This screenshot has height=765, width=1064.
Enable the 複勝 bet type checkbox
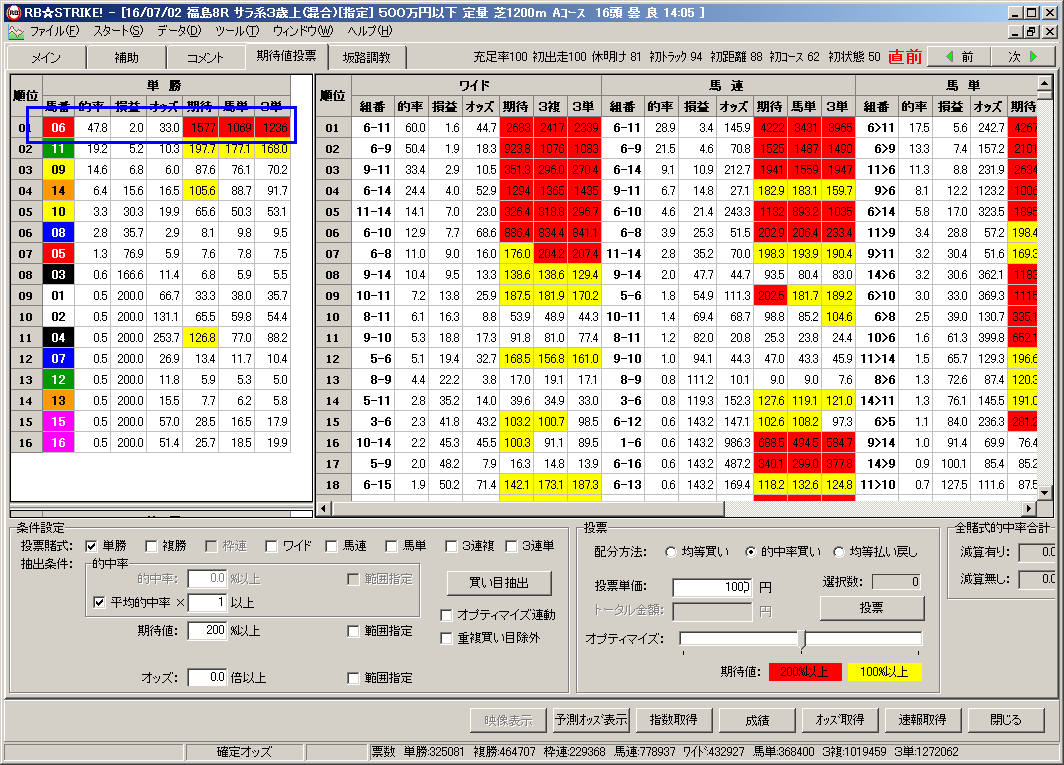tap(151, 546)
